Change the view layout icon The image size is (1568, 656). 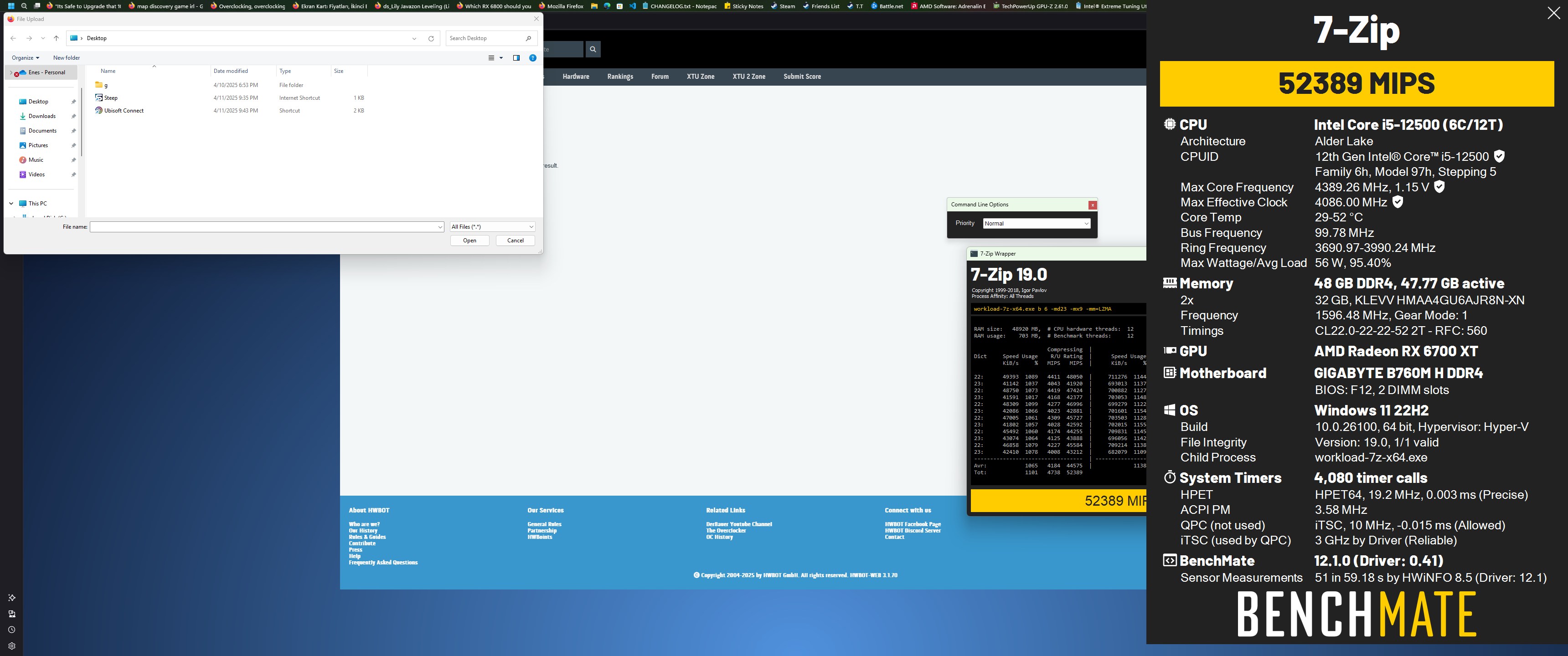491,58
